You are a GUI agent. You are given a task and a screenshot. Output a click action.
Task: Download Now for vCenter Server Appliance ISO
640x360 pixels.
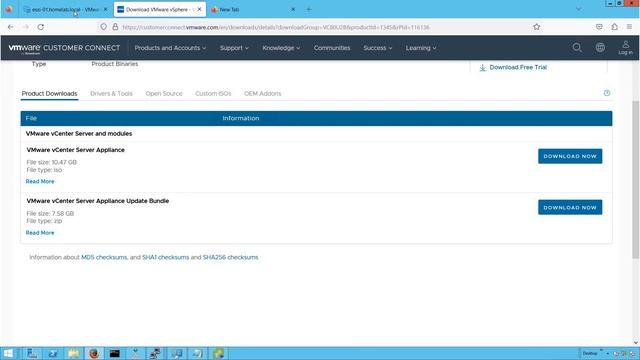570,156
